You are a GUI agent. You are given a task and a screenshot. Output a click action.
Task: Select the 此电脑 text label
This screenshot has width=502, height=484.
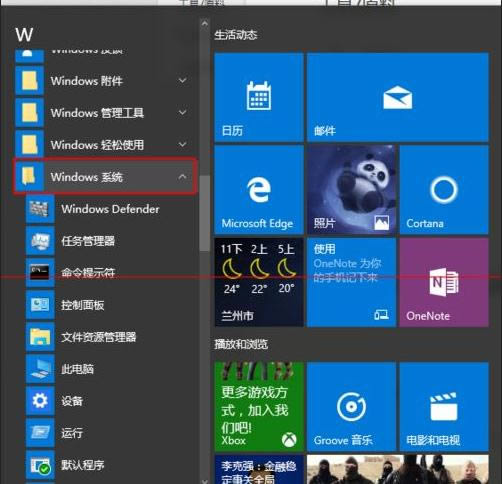coord(77,369)
